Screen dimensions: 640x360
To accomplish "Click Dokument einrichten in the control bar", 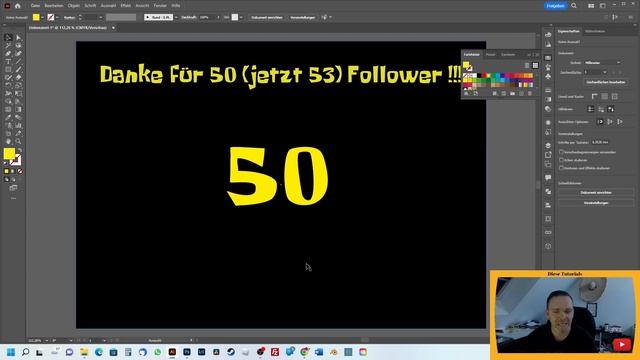I will [267, 18].
